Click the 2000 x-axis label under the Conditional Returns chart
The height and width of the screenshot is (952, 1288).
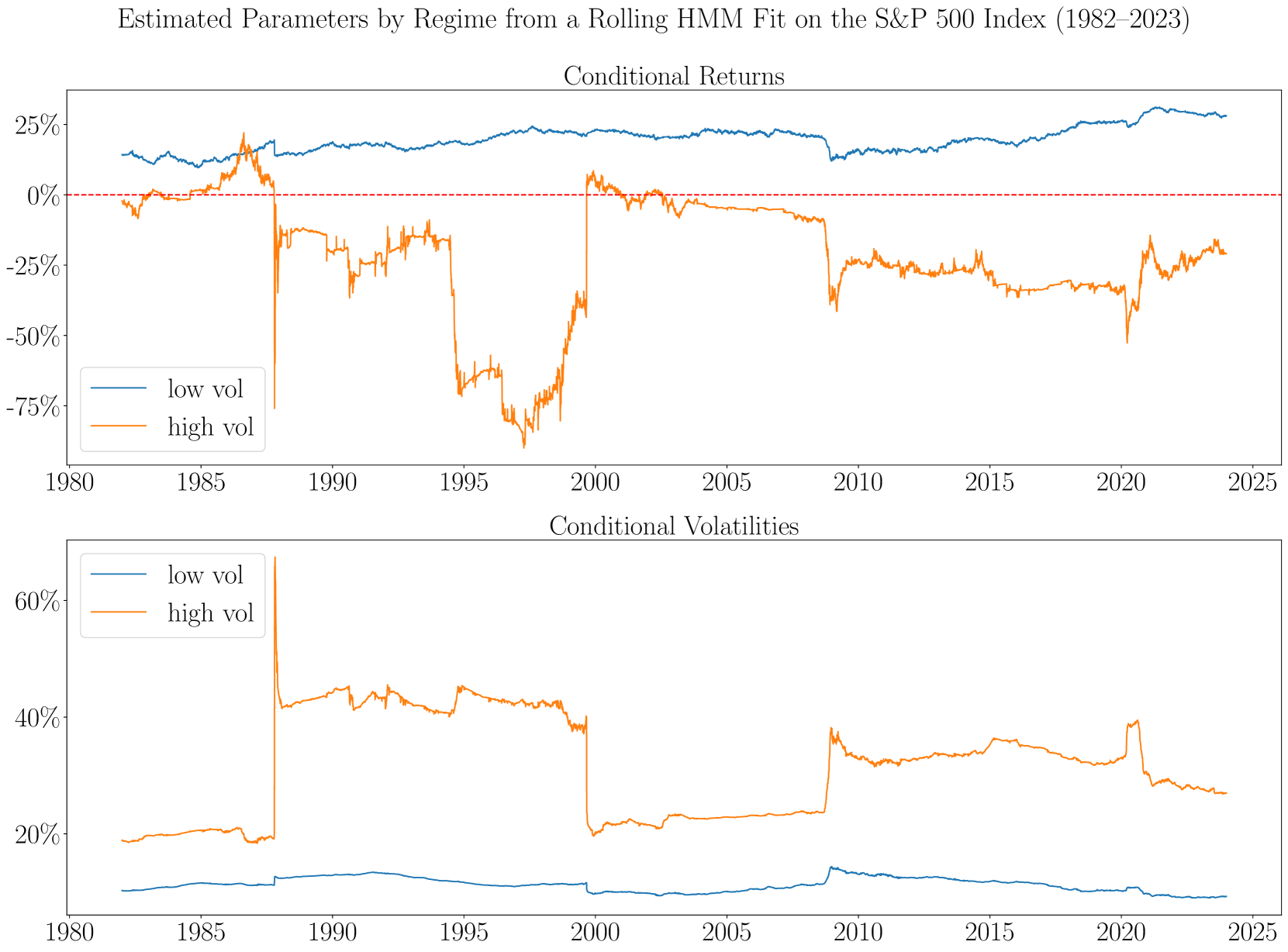595,482
